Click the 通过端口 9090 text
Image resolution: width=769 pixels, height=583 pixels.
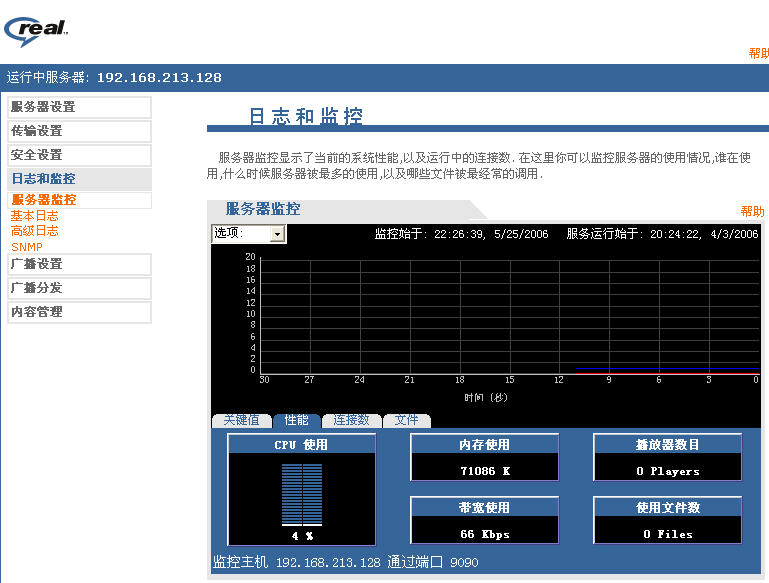(433, 562)
